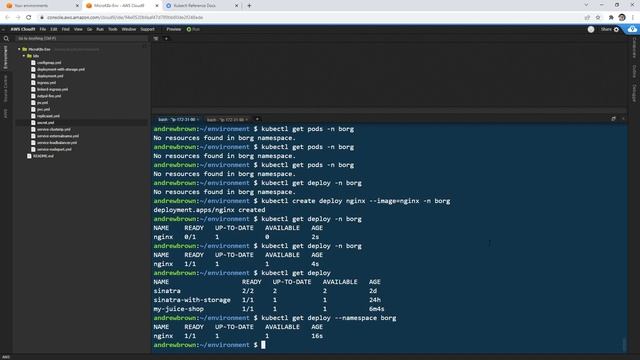This screenshot has width=640, height=360.
Task: Switch to second bash terminal tab
Action: [226, 120]
